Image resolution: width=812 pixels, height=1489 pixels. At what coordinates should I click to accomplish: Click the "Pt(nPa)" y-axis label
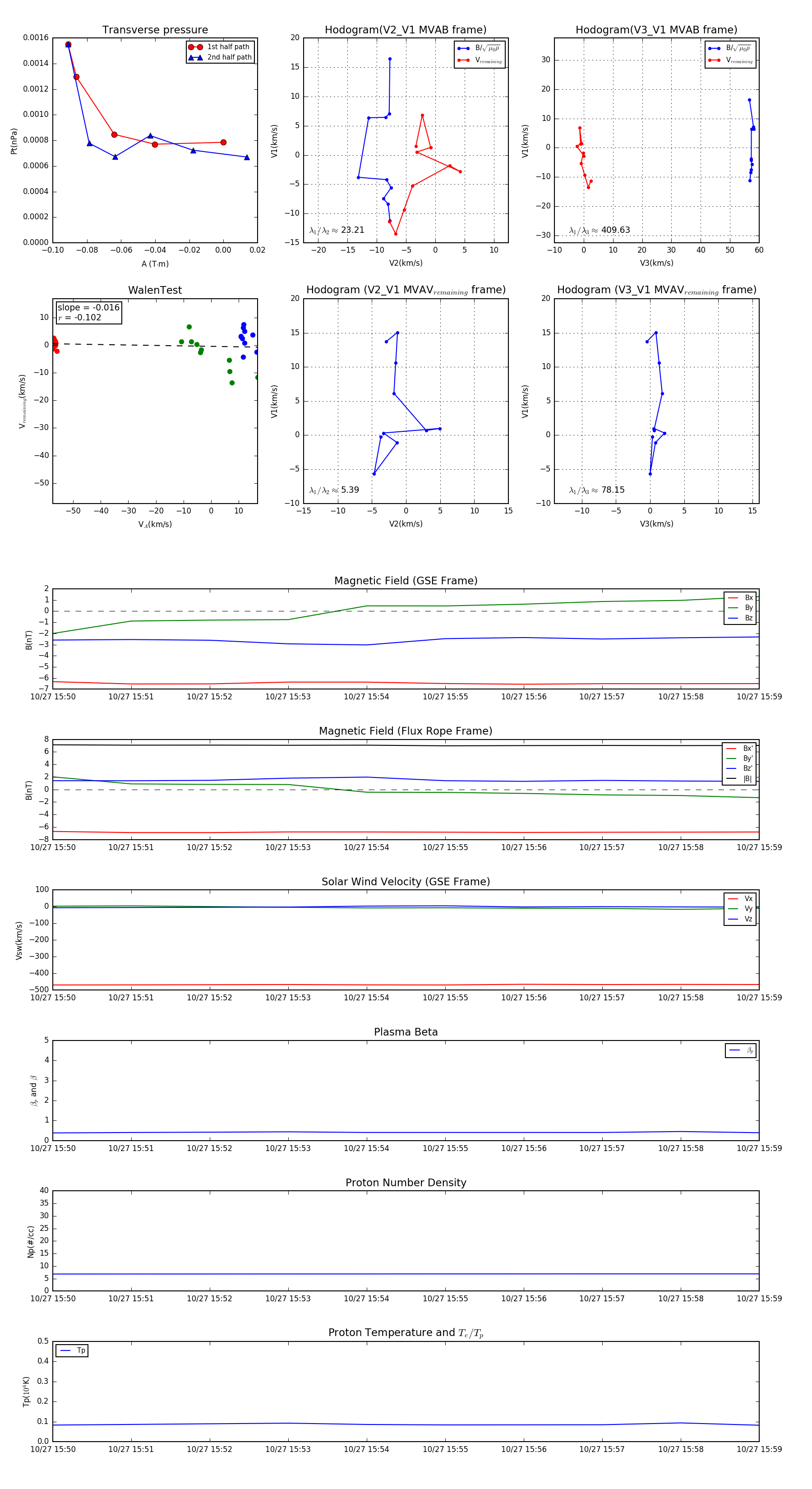click(x=14, y=141)
